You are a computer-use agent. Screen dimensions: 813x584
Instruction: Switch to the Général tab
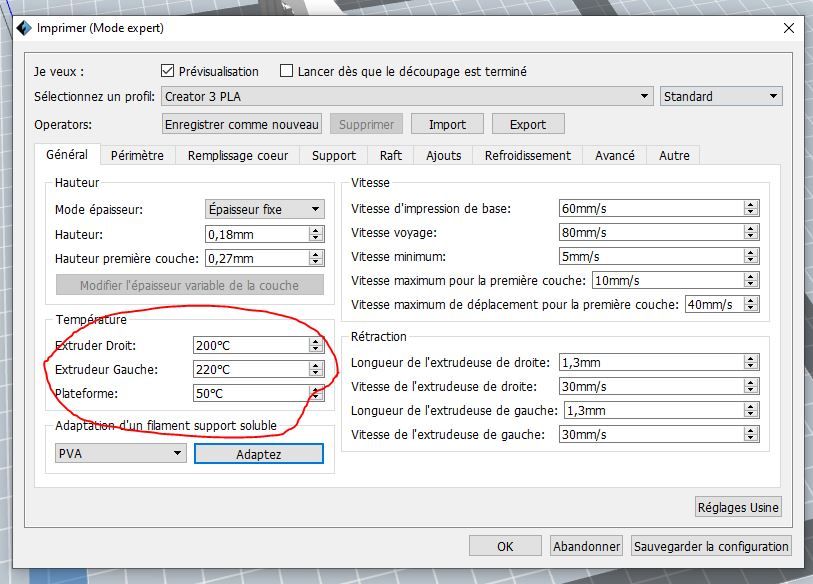pos(67,155)
